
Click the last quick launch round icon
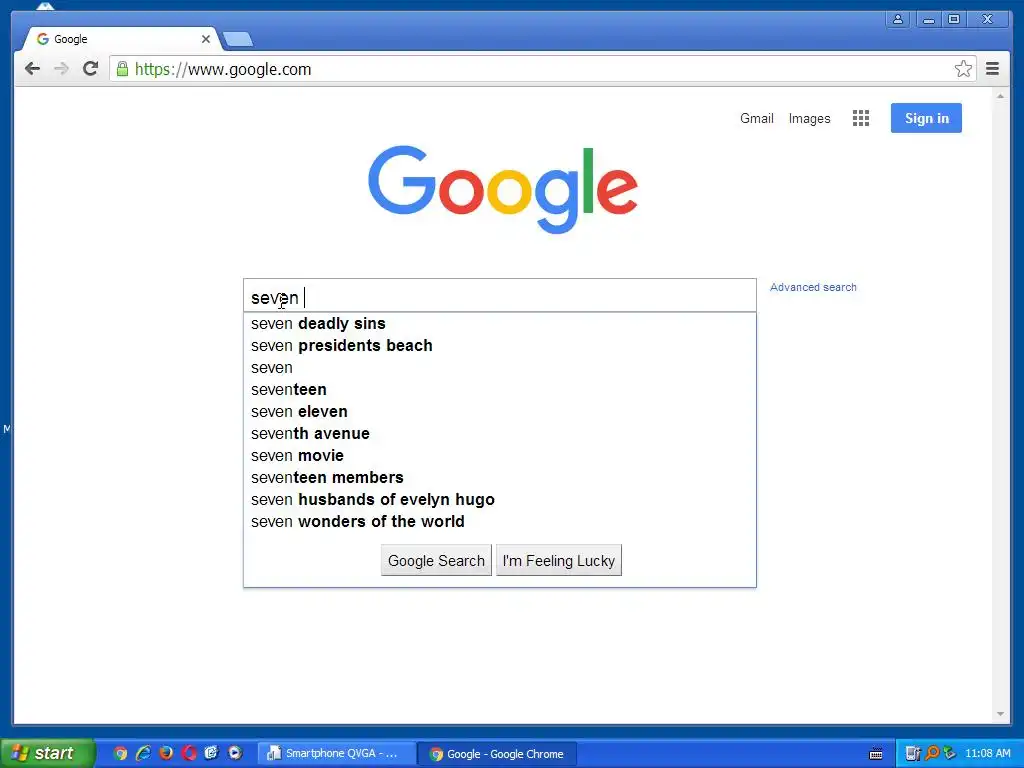[234, 753]
